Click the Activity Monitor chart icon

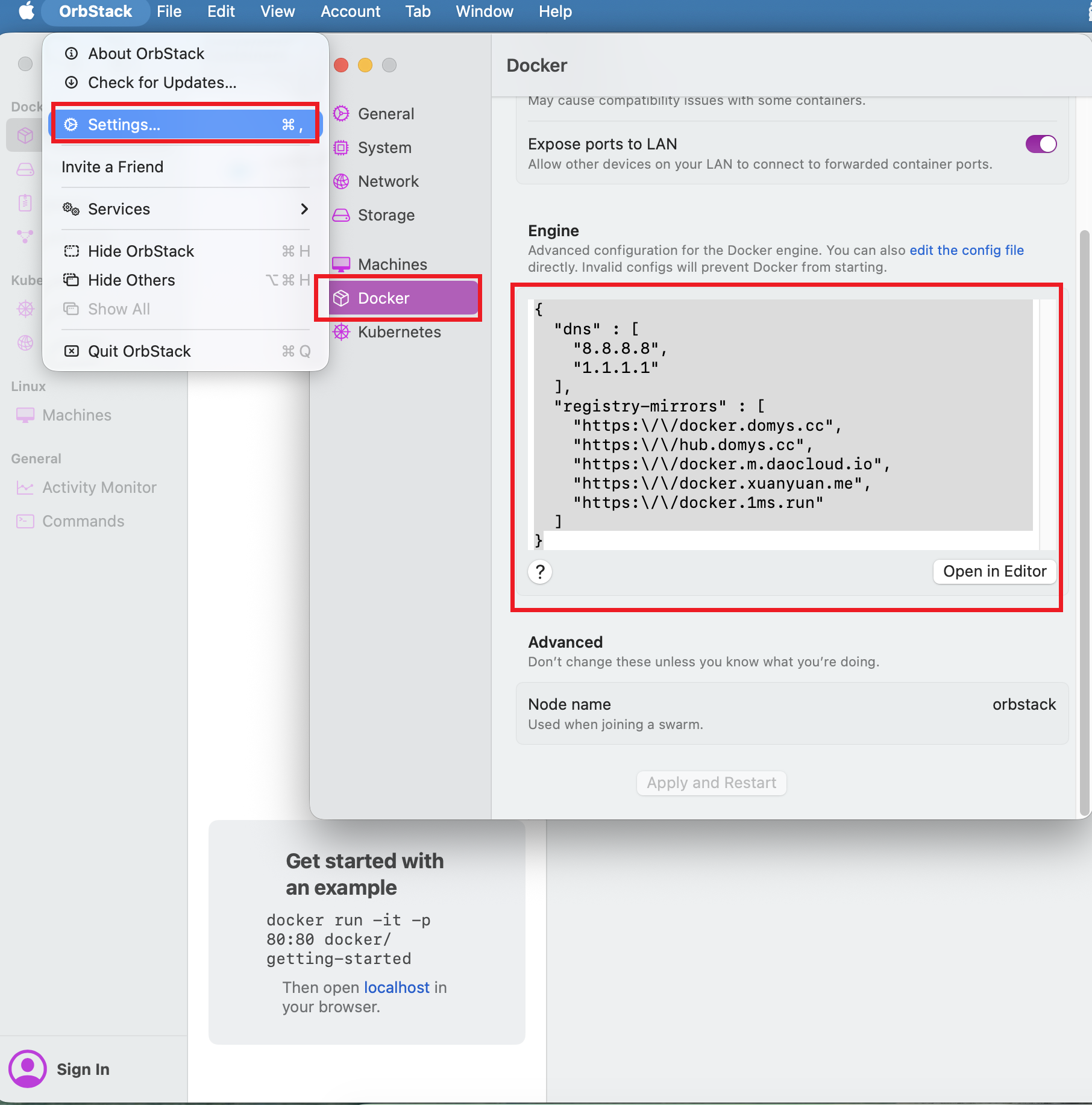(x=25, y=487)
